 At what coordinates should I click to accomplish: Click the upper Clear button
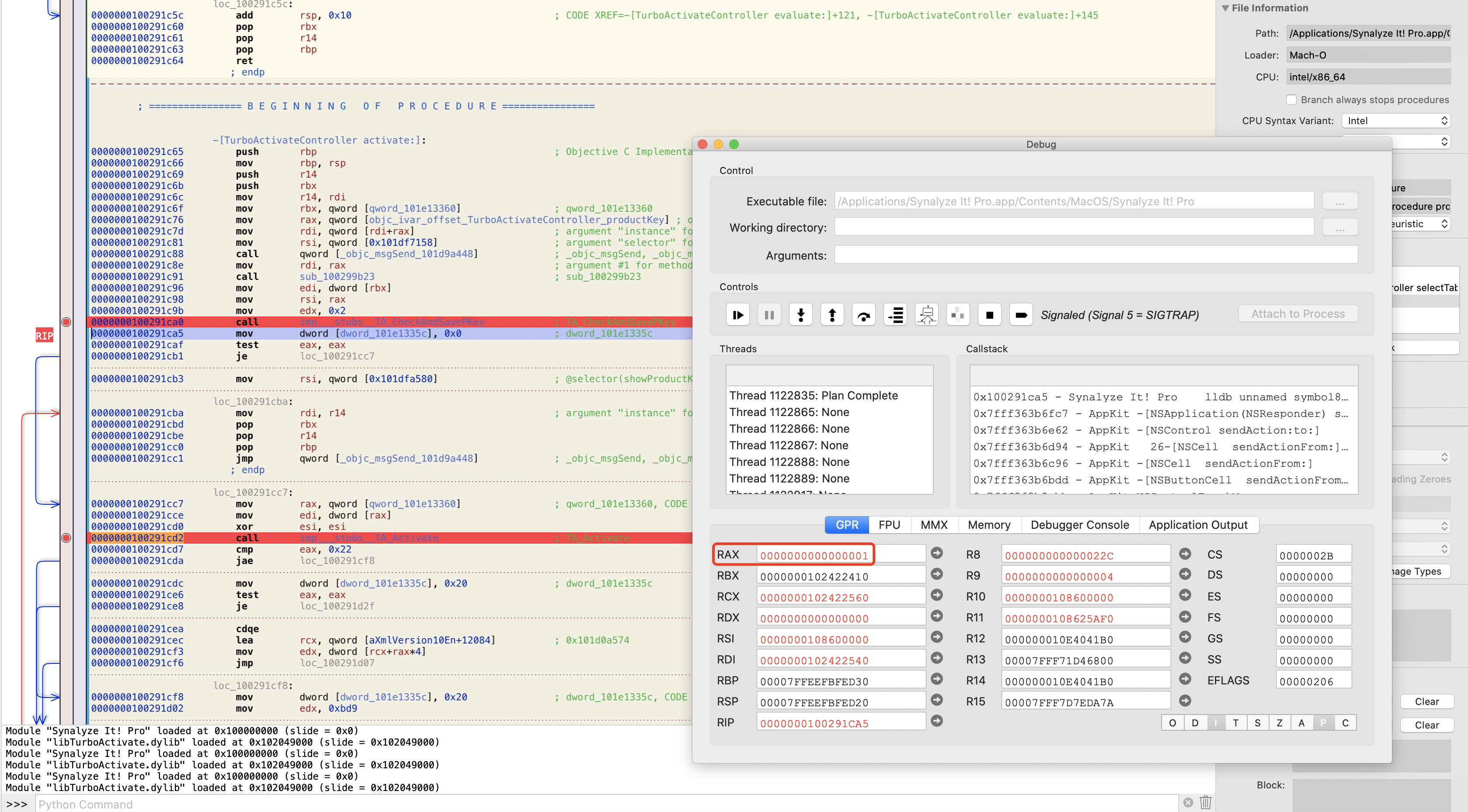coord(1426,701)
